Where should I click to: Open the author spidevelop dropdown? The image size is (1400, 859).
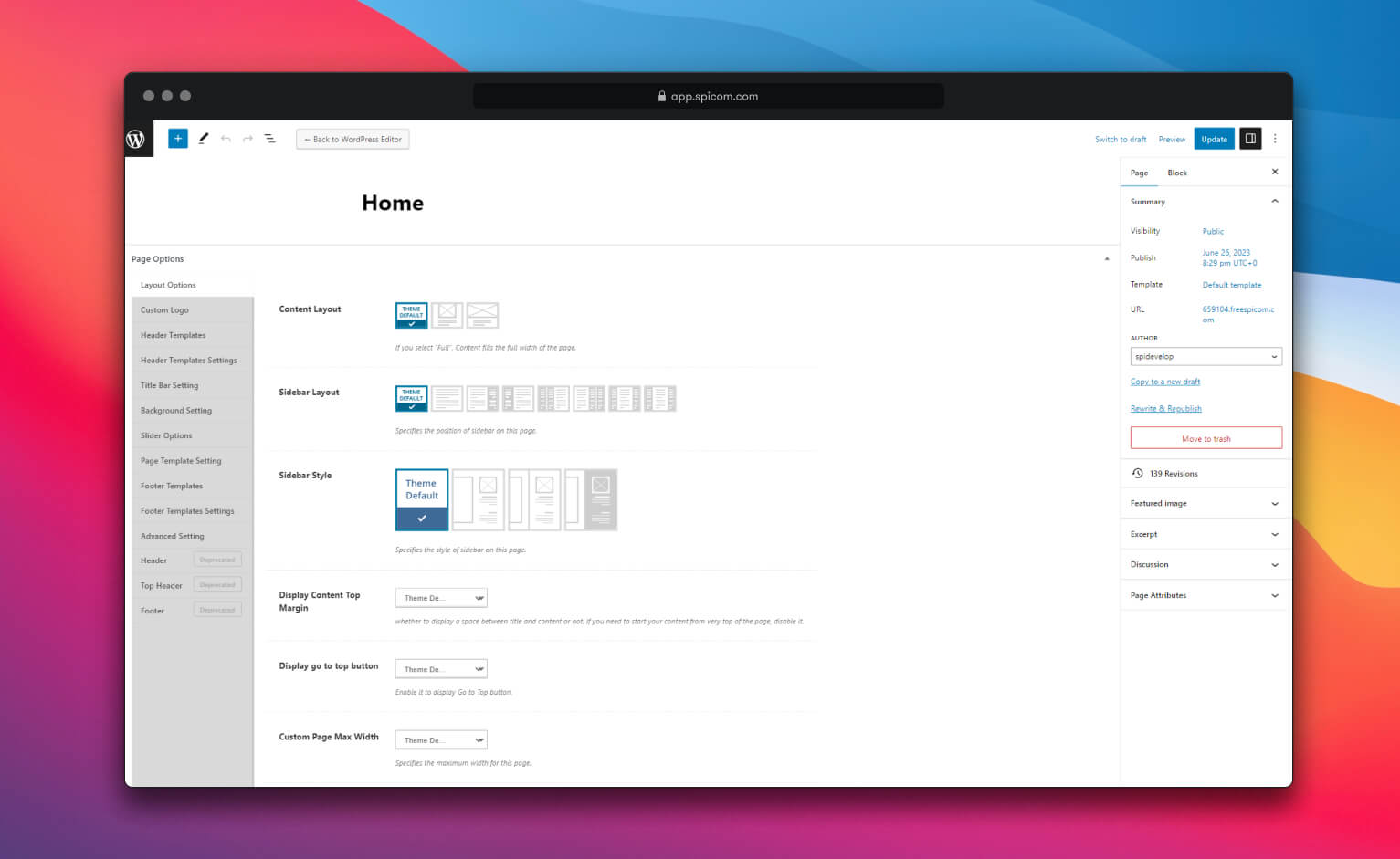coord(1205,356)
